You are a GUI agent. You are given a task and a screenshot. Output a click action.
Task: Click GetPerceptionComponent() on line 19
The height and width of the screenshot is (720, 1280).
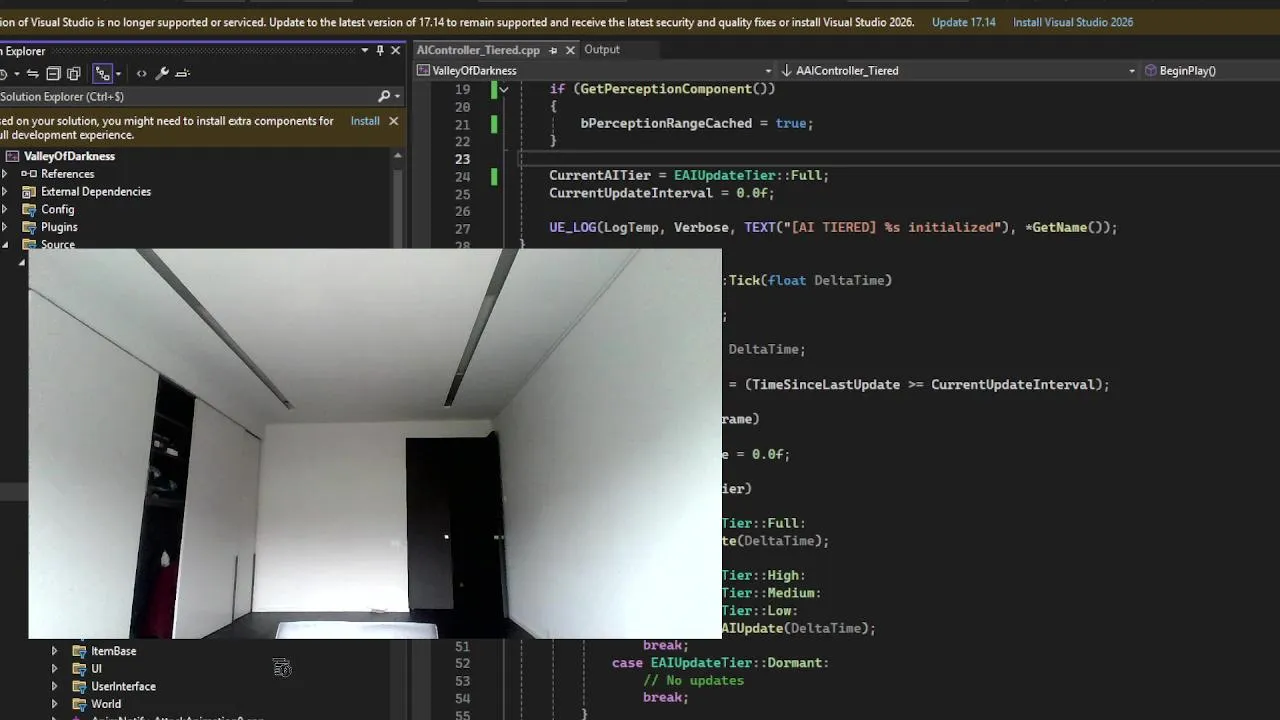pyautogui.click(x=674, y=89)
